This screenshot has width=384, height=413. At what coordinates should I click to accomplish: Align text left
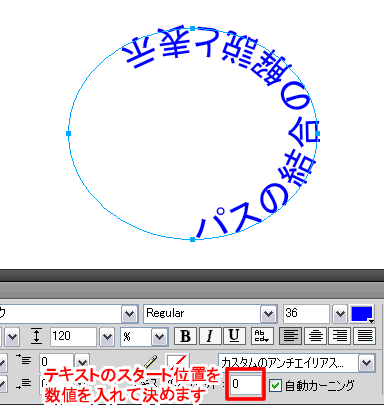pyautogui.click(x=291, y=336)
